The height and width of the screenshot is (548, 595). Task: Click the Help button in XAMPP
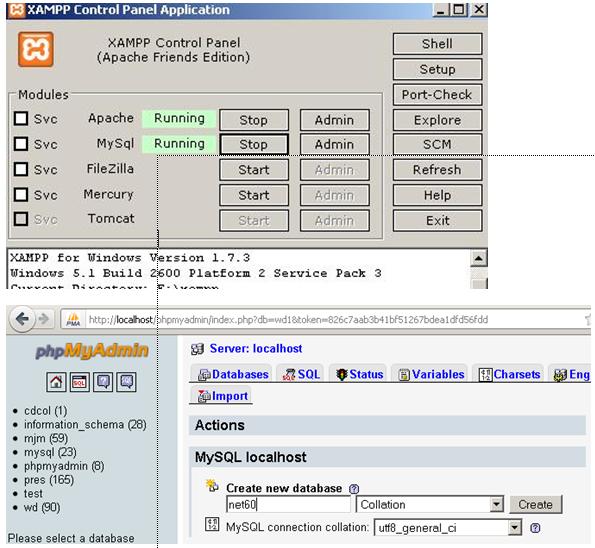438,195
